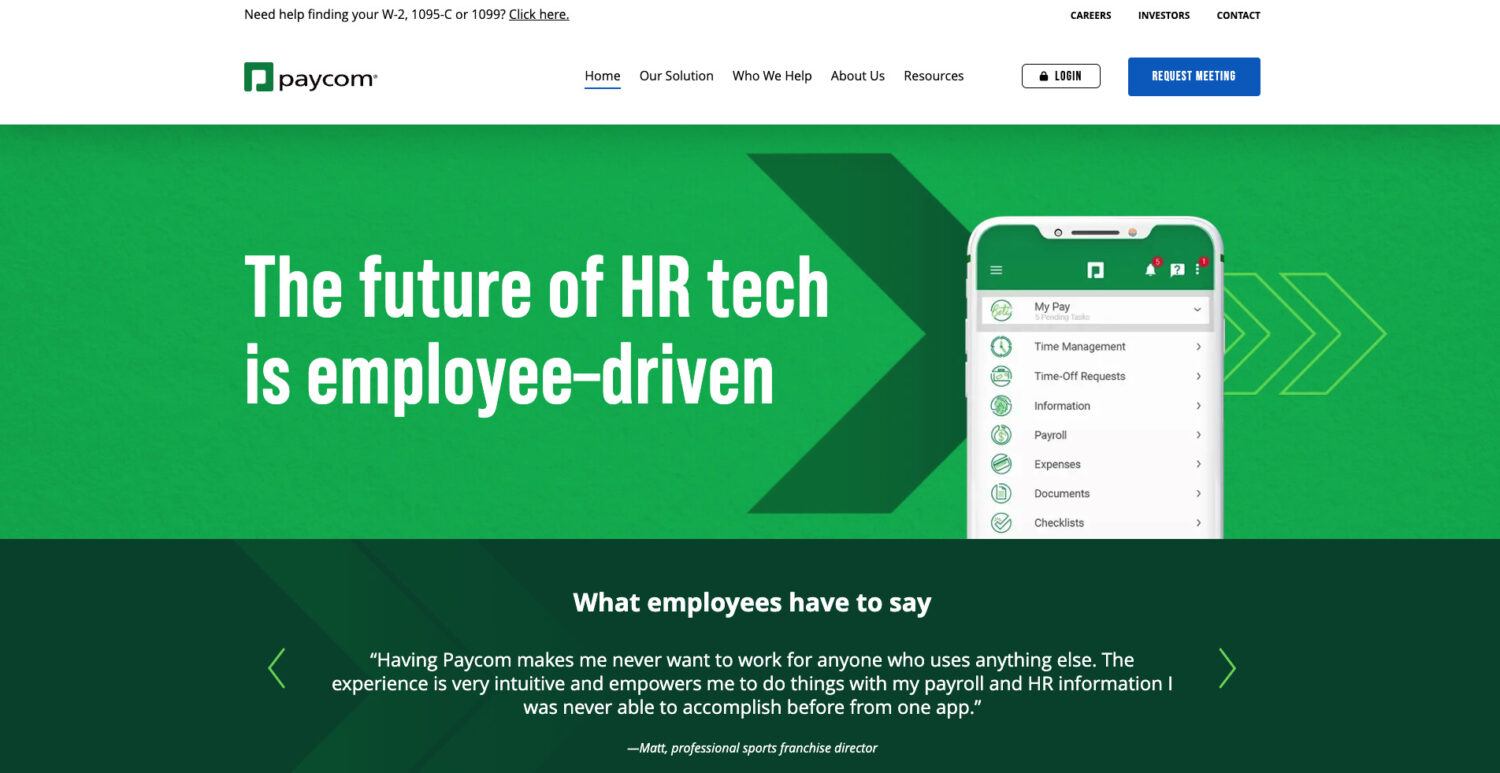Open the Who We Help menu
1500x773 pixels.
tap(771, 76)
